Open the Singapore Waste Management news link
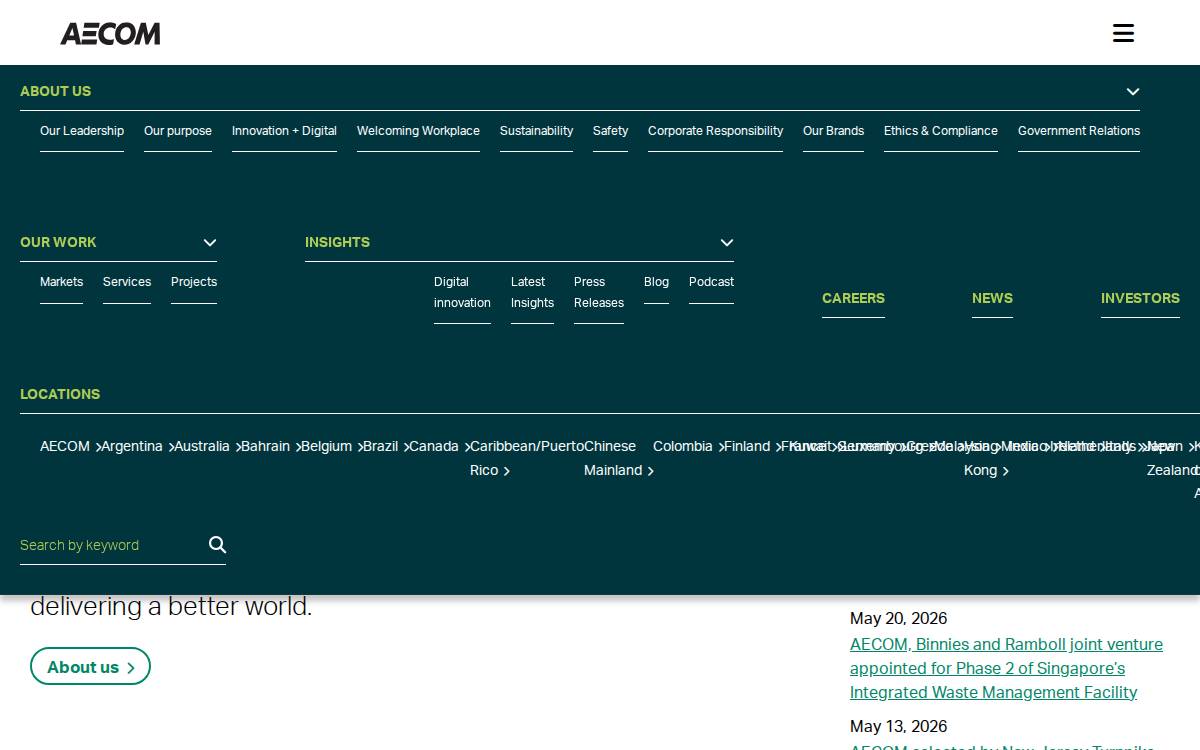This screenshot has height=750, width=1200. 1006,668
